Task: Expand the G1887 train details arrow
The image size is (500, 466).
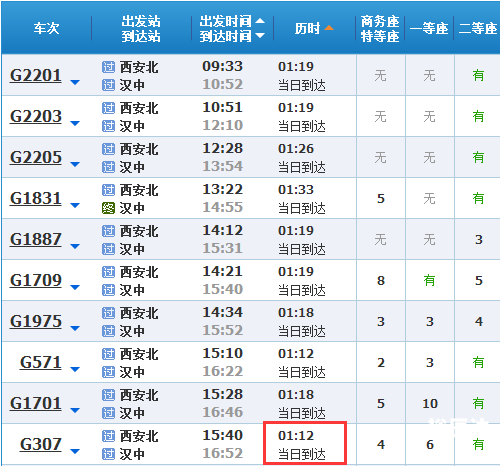Action: point(75,246)
